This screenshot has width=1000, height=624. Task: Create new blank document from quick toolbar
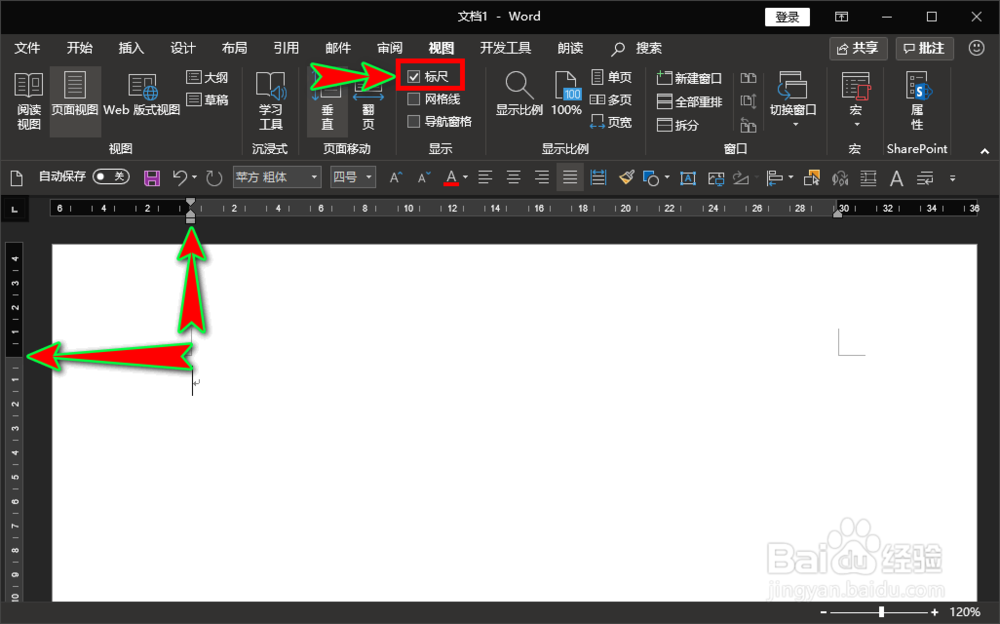[17, 178]
